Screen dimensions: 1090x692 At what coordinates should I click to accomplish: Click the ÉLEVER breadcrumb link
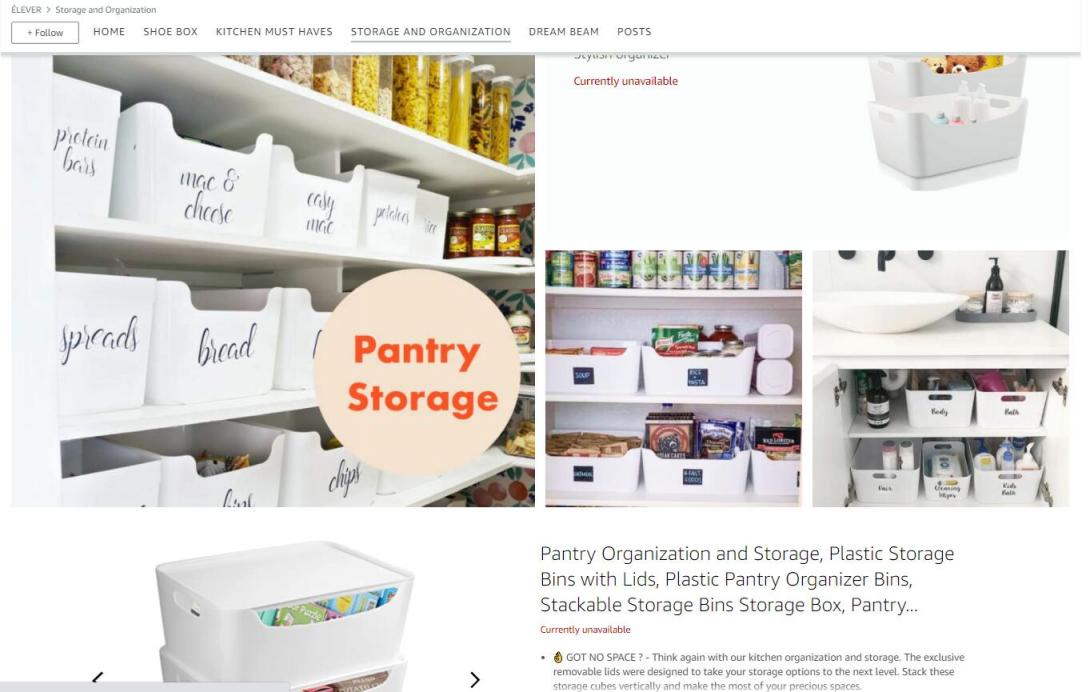pos(26,10)
